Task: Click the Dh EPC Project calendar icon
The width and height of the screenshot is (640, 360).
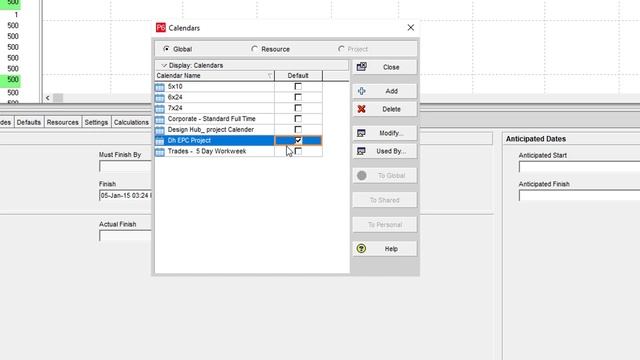Action: (x=160, y=140)
